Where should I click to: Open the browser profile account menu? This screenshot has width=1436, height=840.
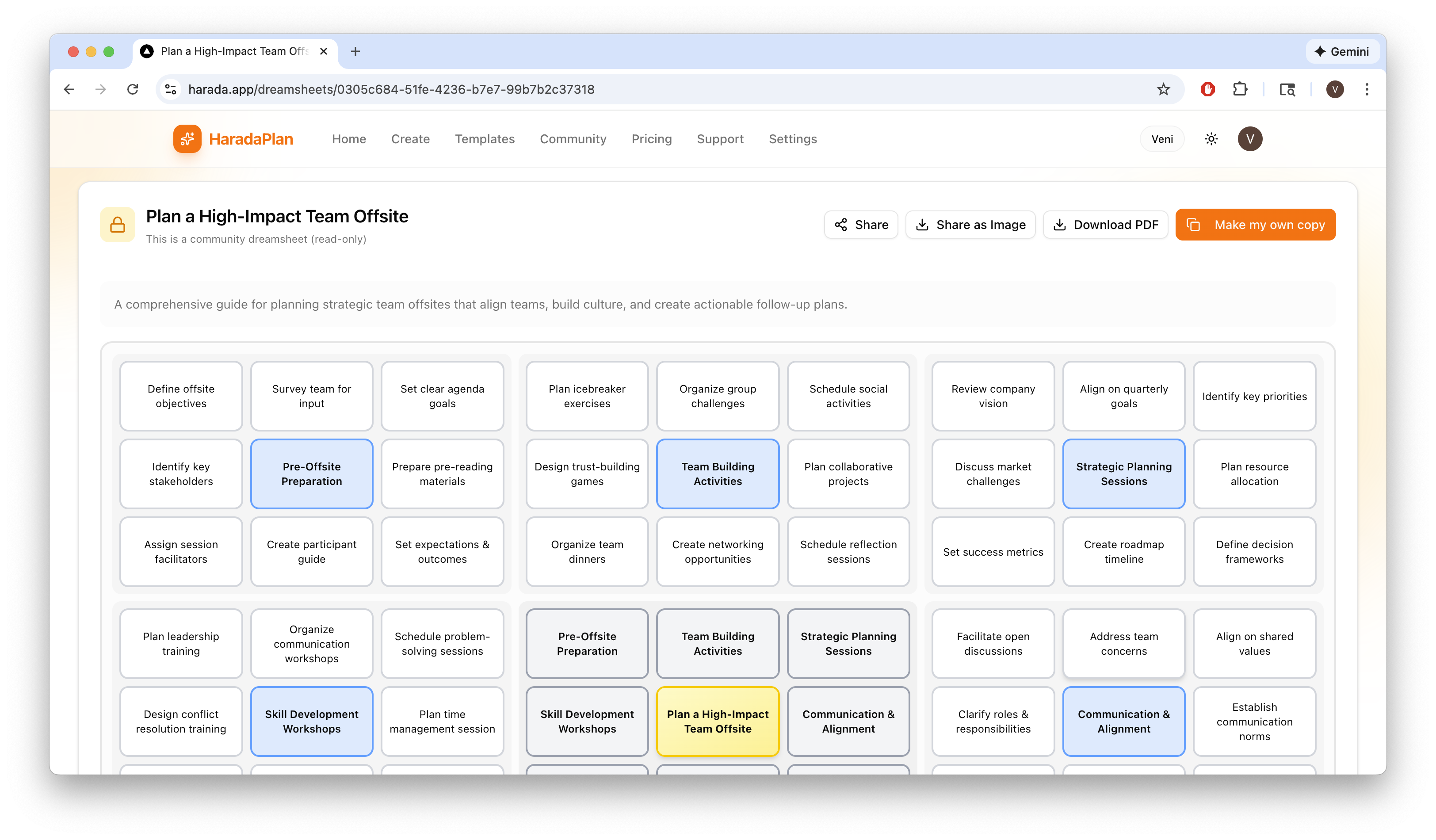tap(1335, 89)
